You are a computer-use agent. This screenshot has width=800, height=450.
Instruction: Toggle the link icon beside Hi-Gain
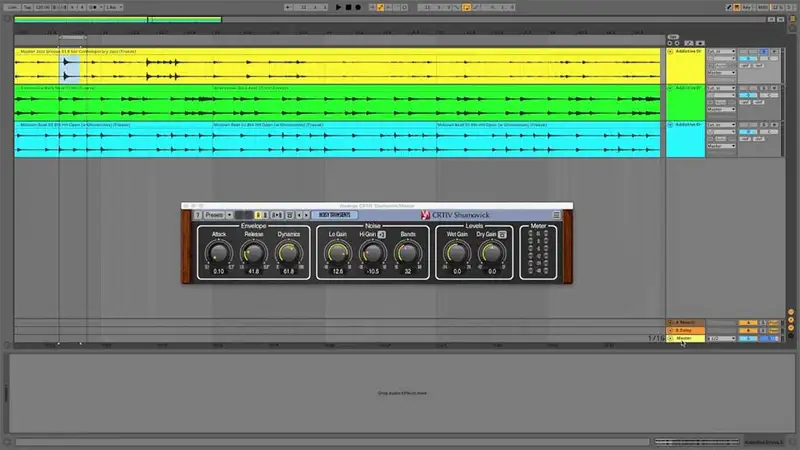[382, 234]
